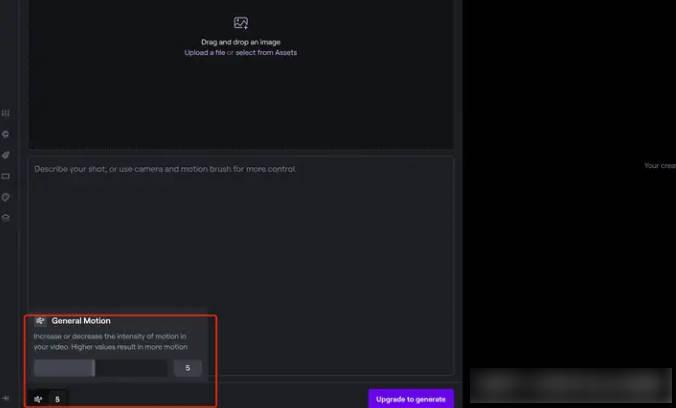Open the stacked layers icon in sidebar
This screenshot has height=408, width=676.
point(6,218)
